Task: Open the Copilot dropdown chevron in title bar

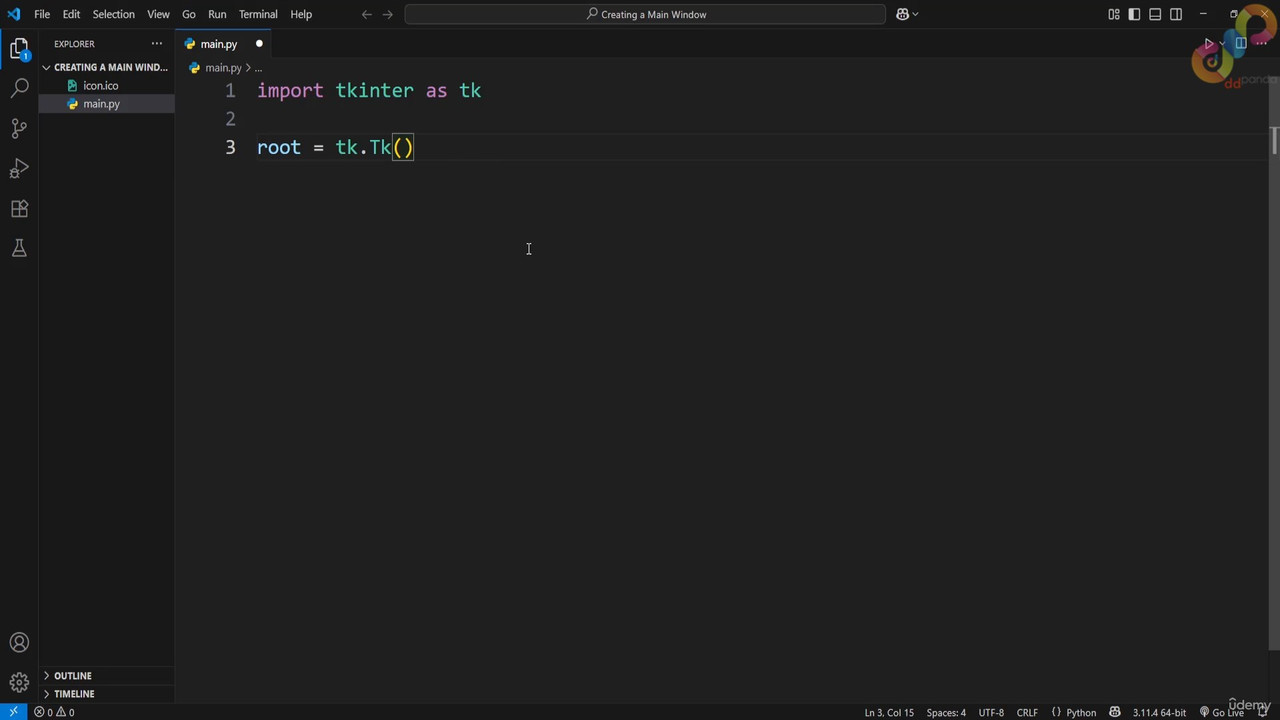Action: (x=915, y=14)
